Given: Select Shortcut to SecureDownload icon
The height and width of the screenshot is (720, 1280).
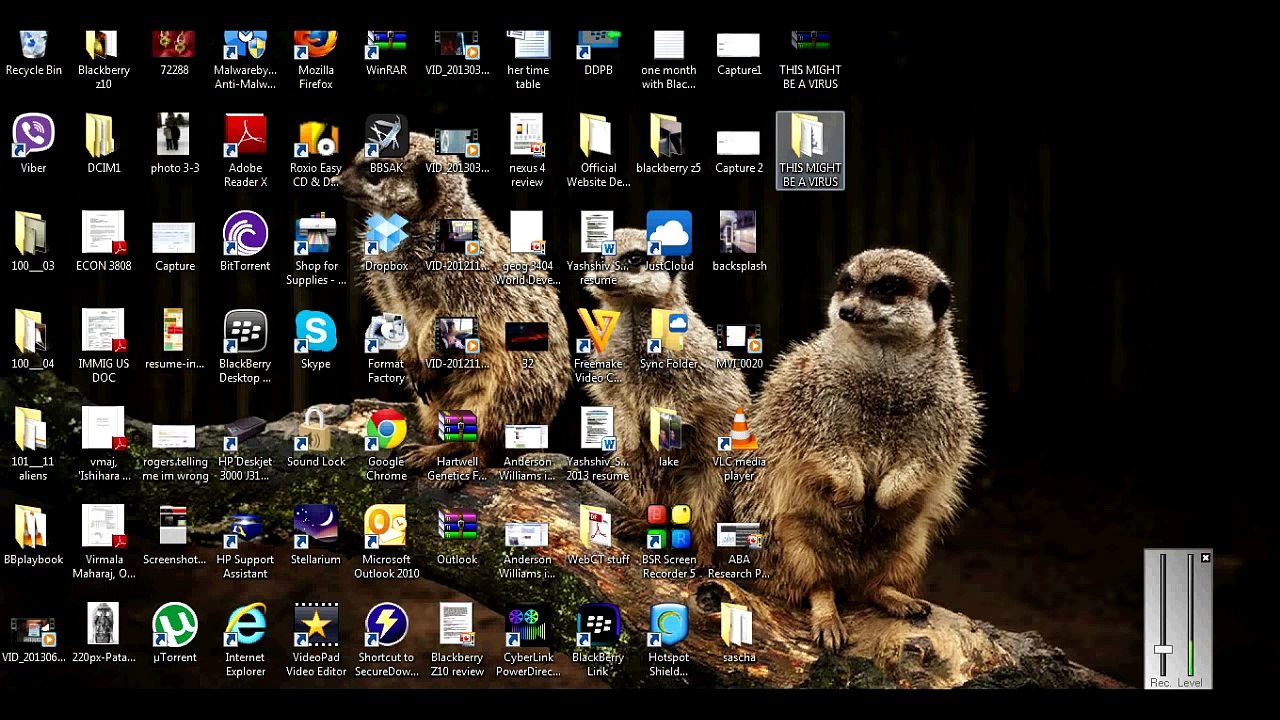Looking at the screenshot, I should (x=386, y=642).
